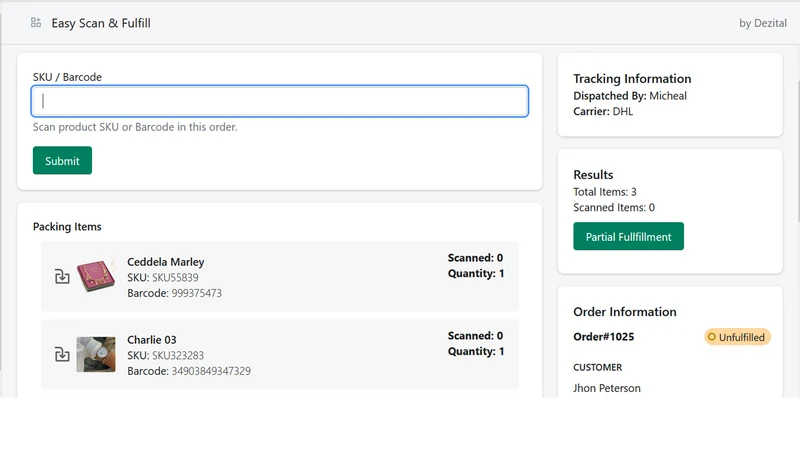Click the scan icon beside Ceddela Marley

62,277
